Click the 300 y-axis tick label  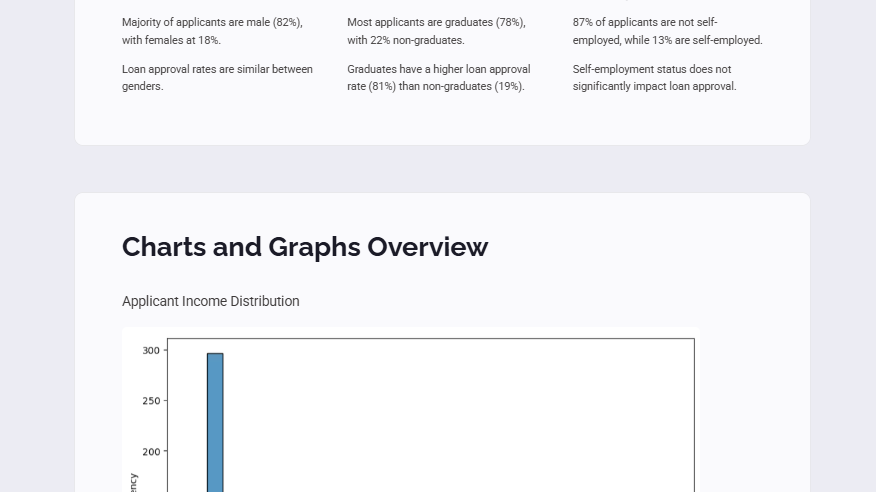click(x=151, y=350)
